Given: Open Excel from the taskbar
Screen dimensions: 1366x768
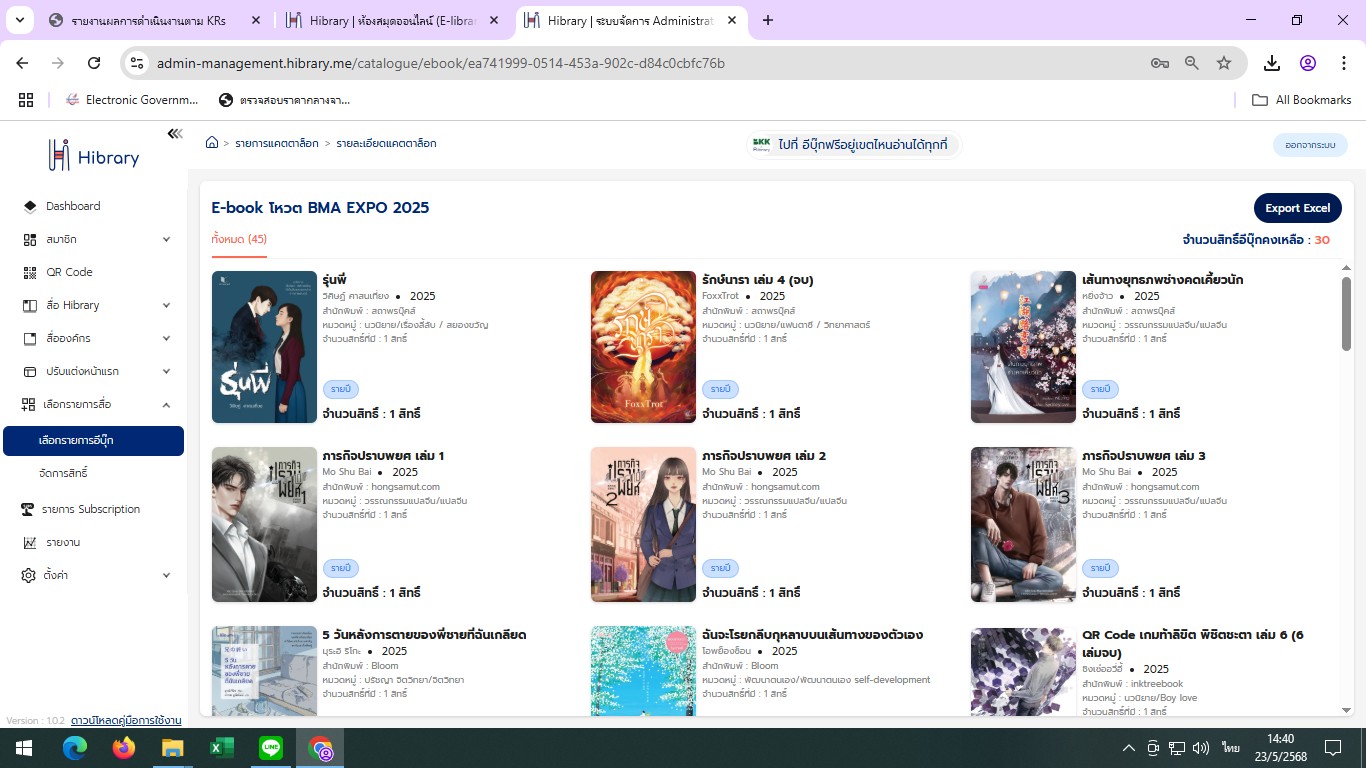Looking at the screenshot, I should [221, 748].
